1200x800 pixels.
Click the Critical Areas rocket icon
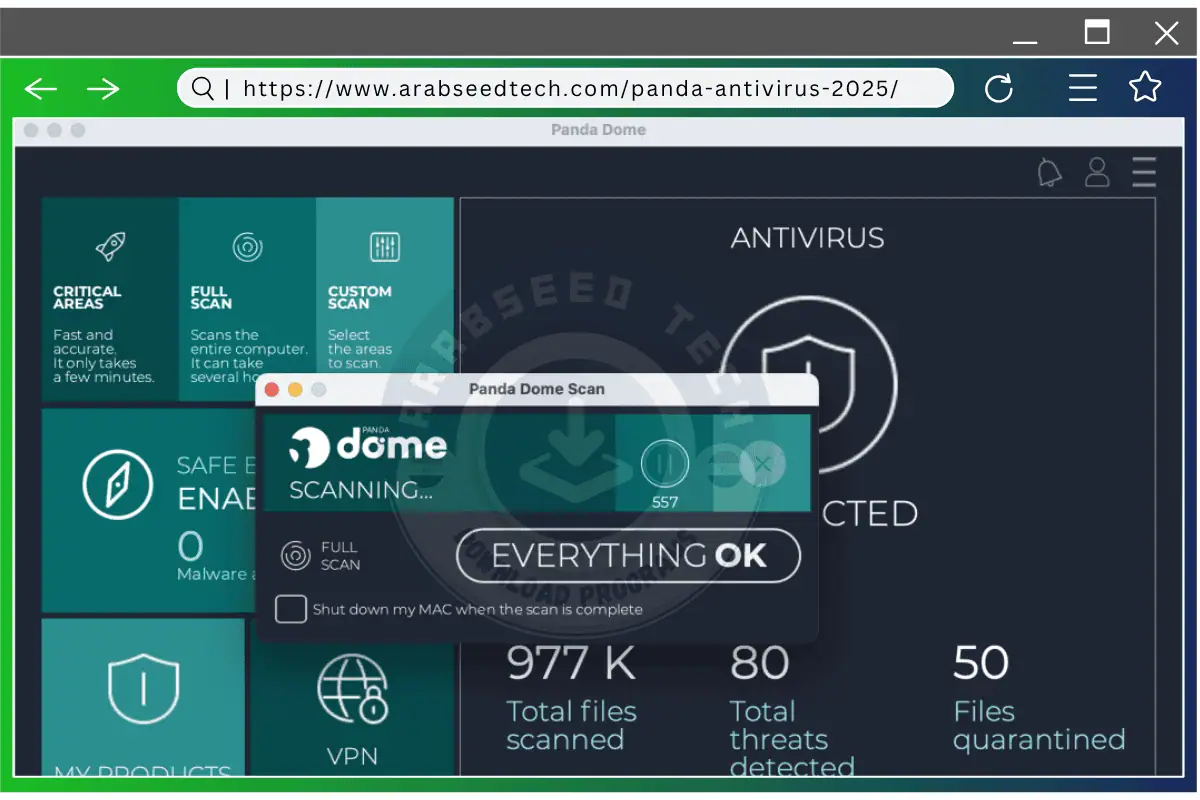pyautogui.click(x=109, y=247)
